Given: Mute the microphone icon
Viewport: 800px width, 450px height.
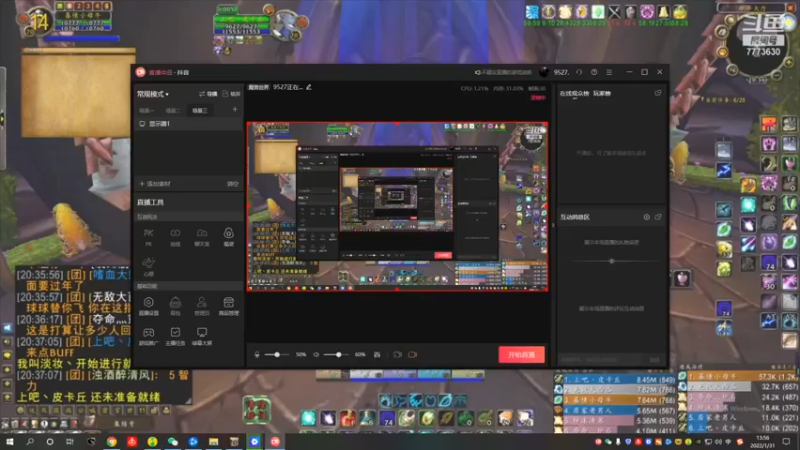Looking at the screenshot, I should coord(257,355).
